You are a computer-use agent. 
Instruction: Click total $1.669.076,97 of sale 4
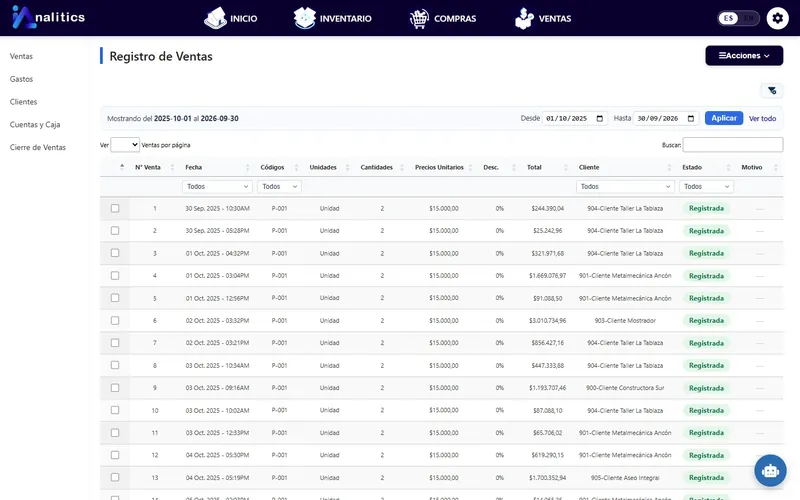[x=547, y=276]
